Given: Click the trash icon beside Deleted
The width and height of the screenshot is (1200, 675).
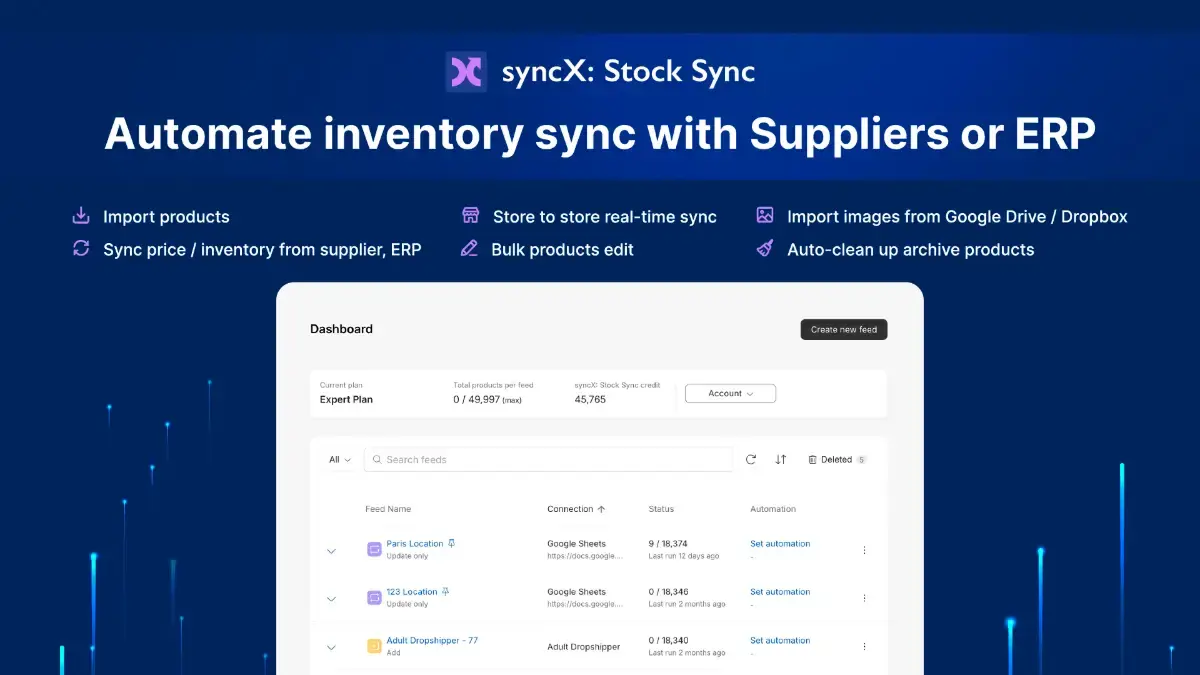Looking at the screenshot, I should pyautogui.click(x=813, y=460).
